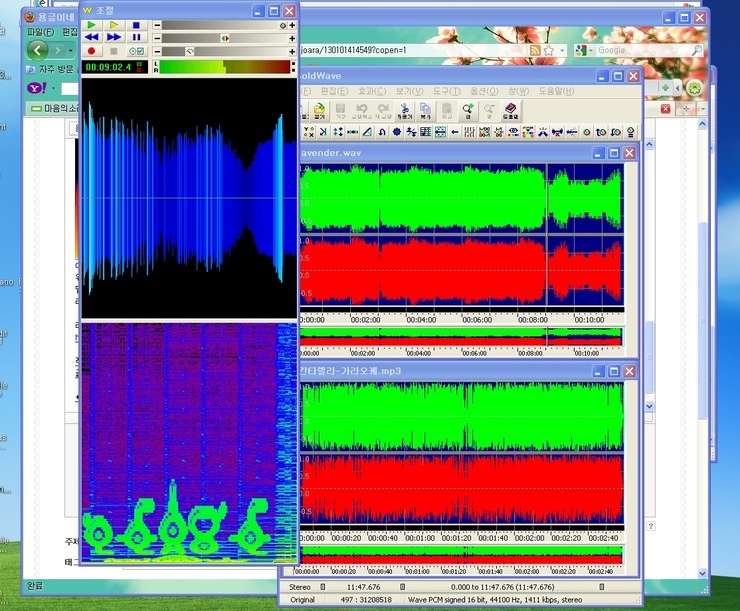The height and width of the screenshot is (611, 740).
Task: Open the 효과(C) effects menu
Action: pos(371,91)
